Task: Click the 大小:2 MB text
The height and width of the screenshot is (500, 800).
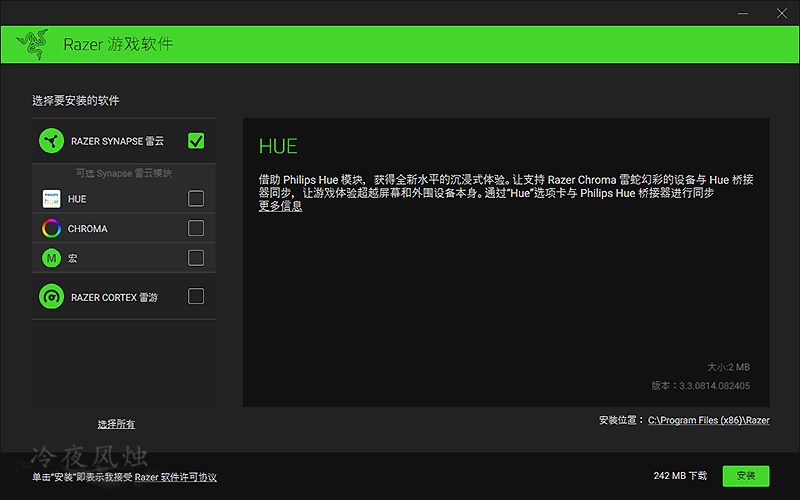Action: tap(729, 367)
